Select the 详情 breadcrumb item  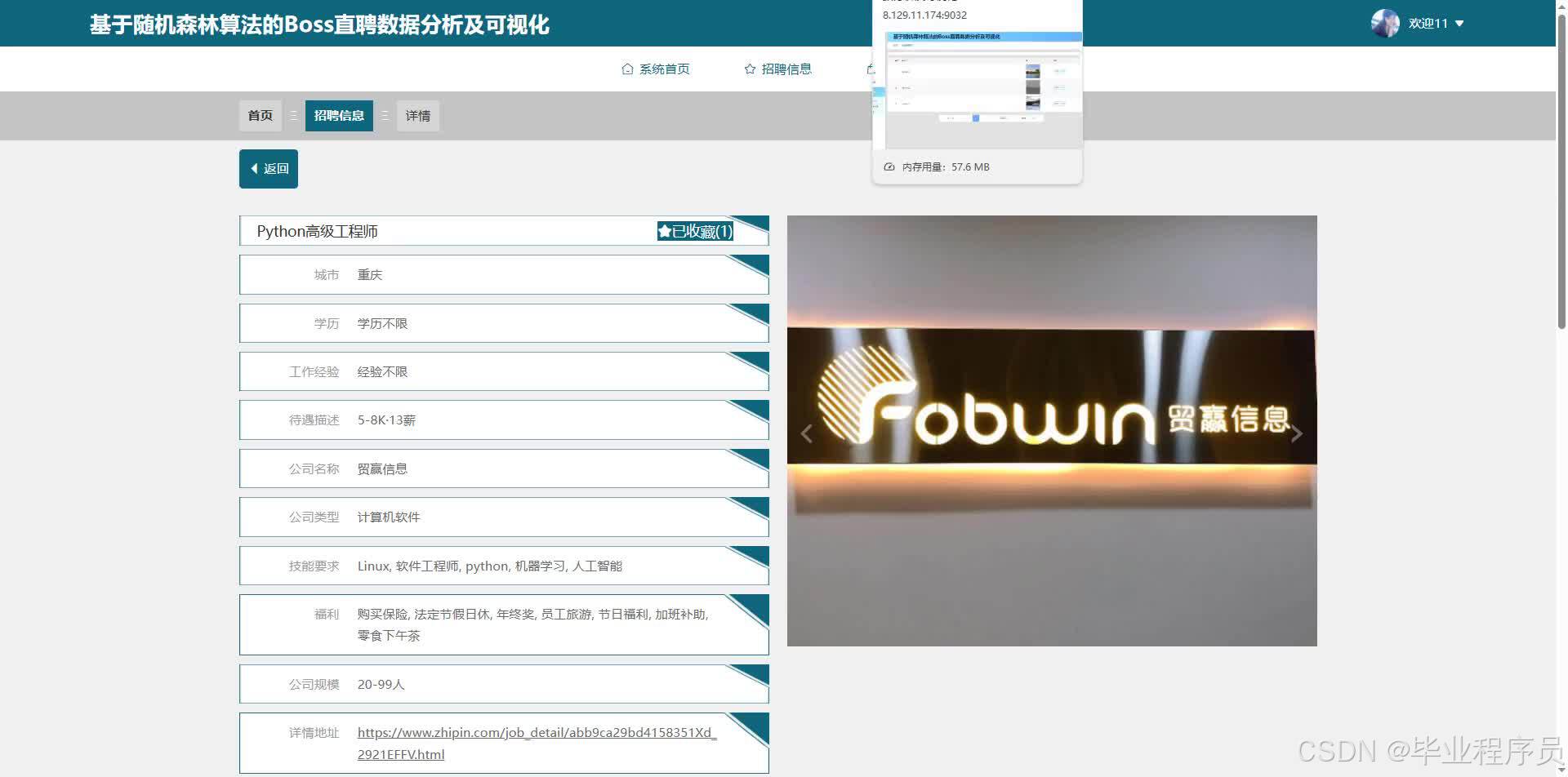coord(418,116)
